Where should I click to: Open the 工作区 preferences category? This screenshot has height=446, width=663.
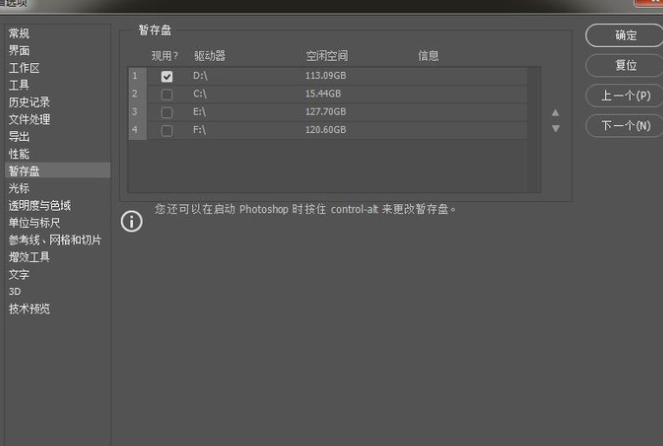pyautogui.click(x=24, y=68)
